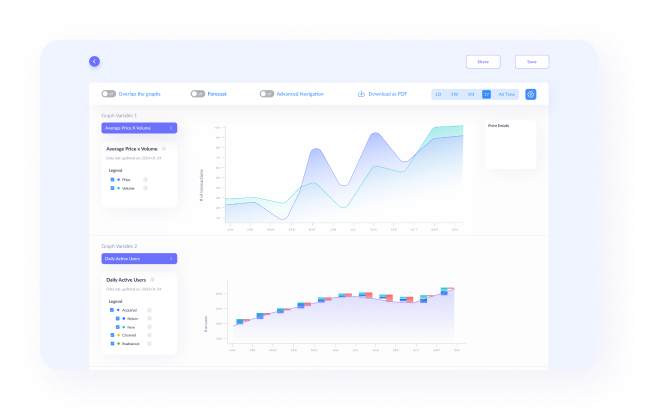Toggle Overlap the graphs switch
Image resolution: width=648 pixels, height=420 pixels.
(x=109, y=94)
